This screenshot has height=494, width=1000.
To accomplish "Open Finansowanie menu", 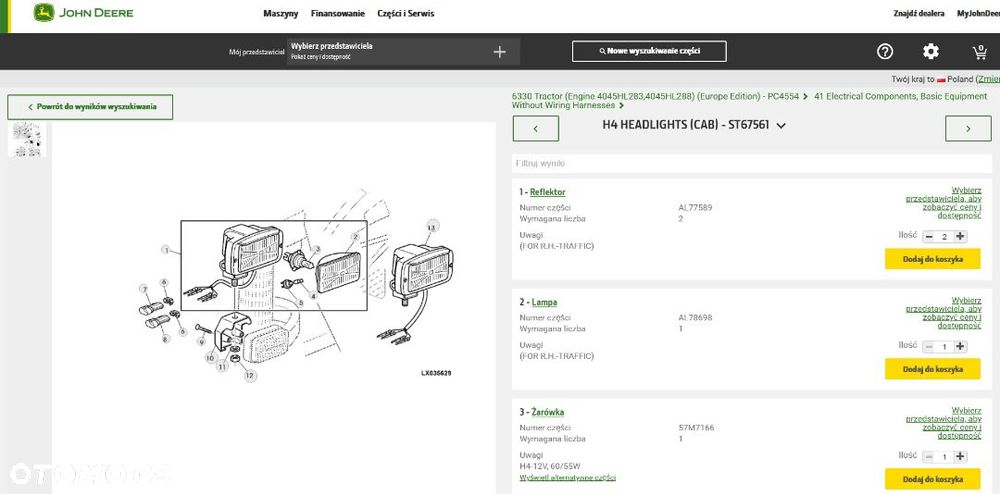I will [338, 13].
